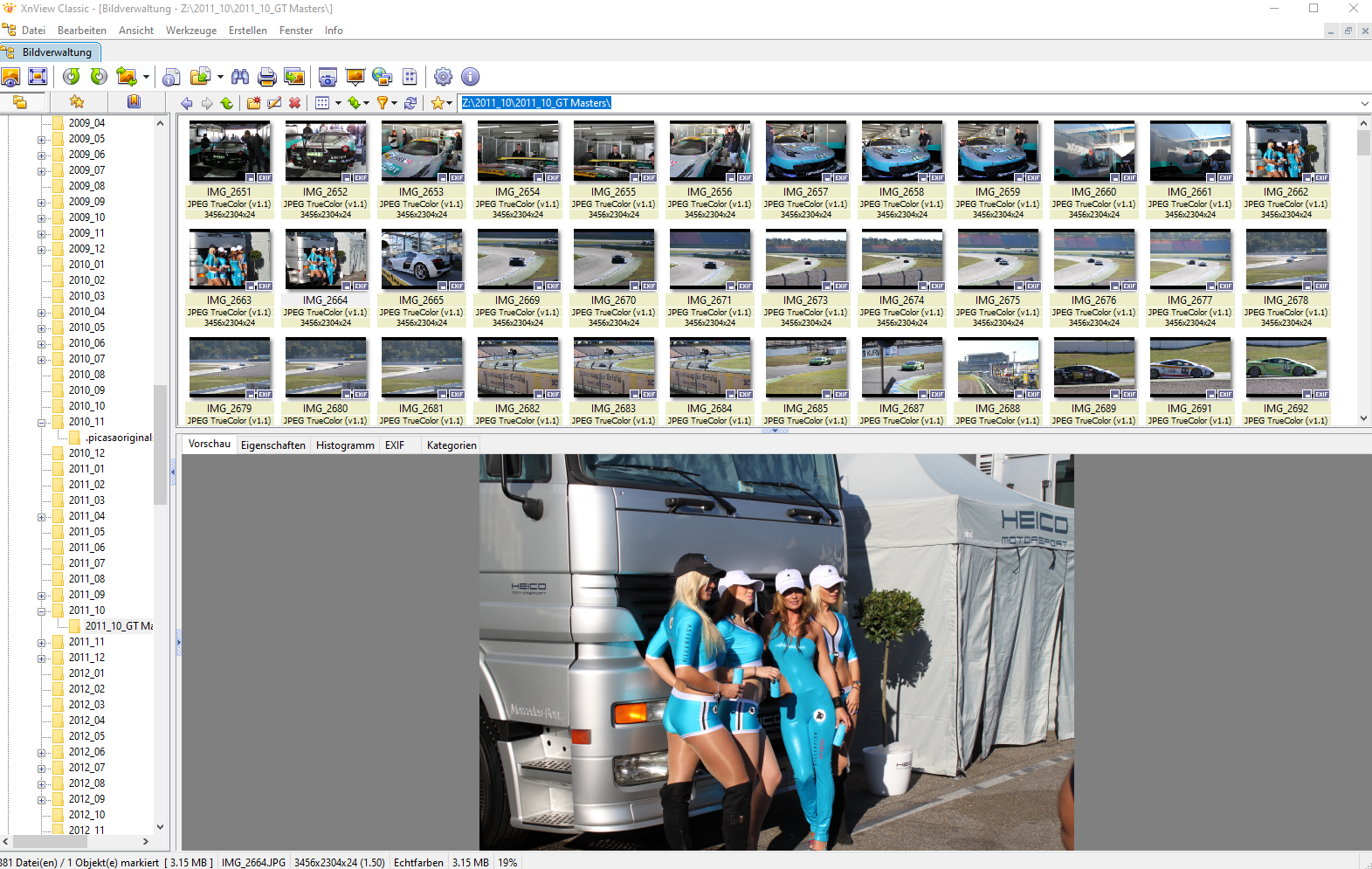This screenshot has width=1372, height=869.
Task: Open the view mode dropdown arrow
Action: click(338, 103)
